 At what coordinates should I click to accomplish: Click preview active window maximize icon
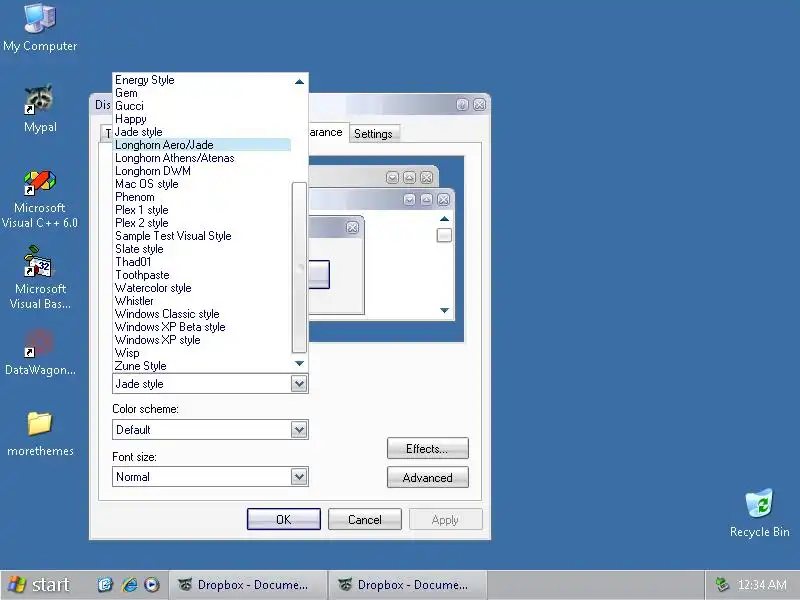427,199
